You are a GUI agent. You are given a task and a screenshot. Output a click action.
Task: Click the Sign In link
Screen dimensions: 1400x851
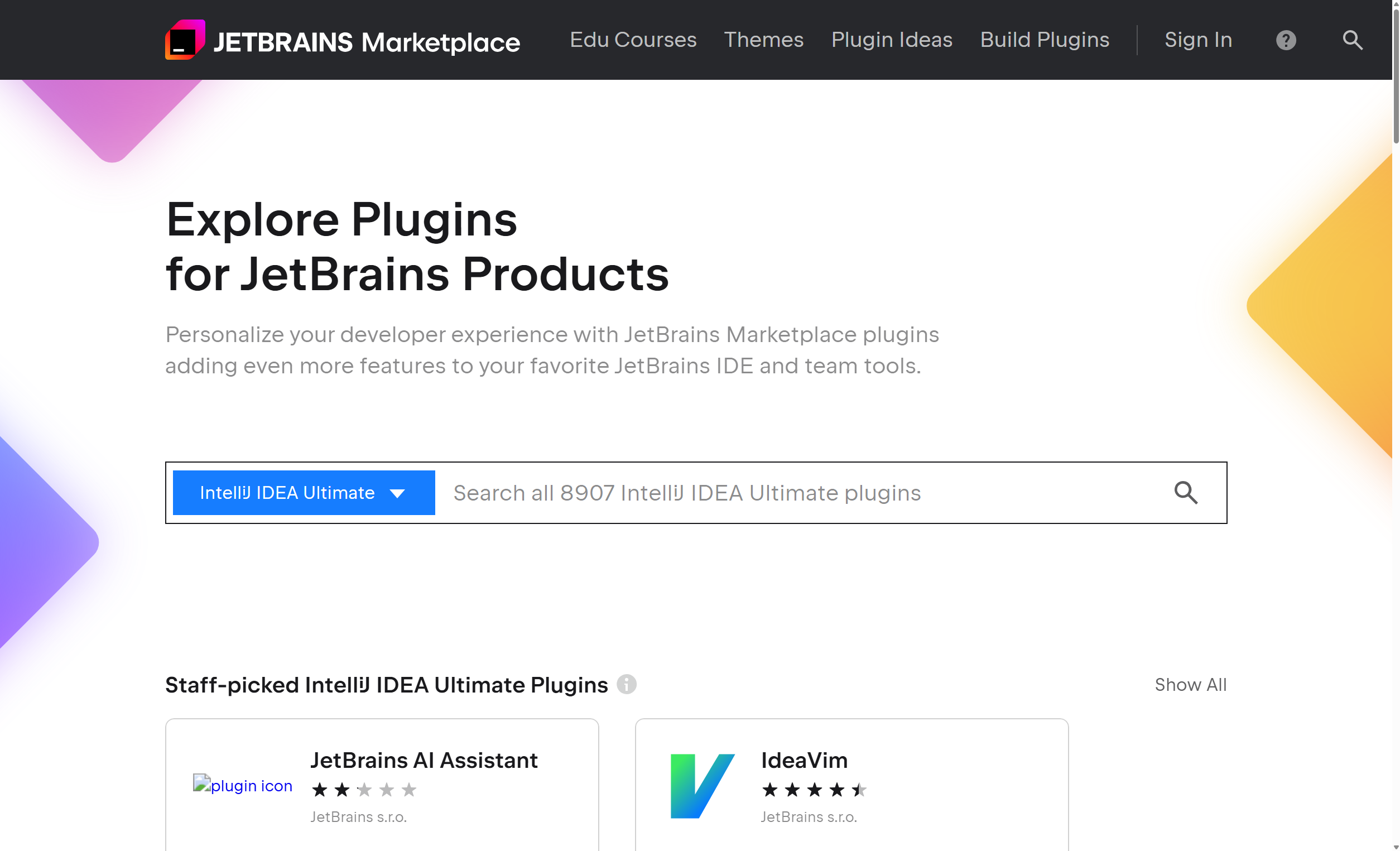1199,40
